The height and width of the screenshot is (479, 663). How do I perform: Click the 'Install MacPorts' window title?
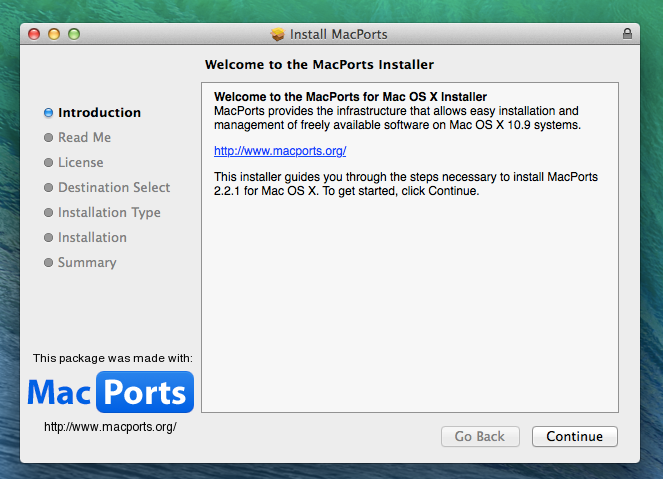(339, 34)
